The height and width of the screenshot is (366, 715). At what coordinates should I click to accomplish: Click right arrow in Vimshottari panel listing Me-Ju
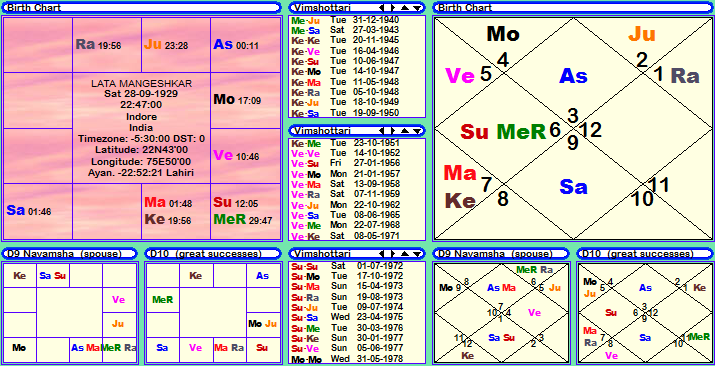tap(392, 8)
